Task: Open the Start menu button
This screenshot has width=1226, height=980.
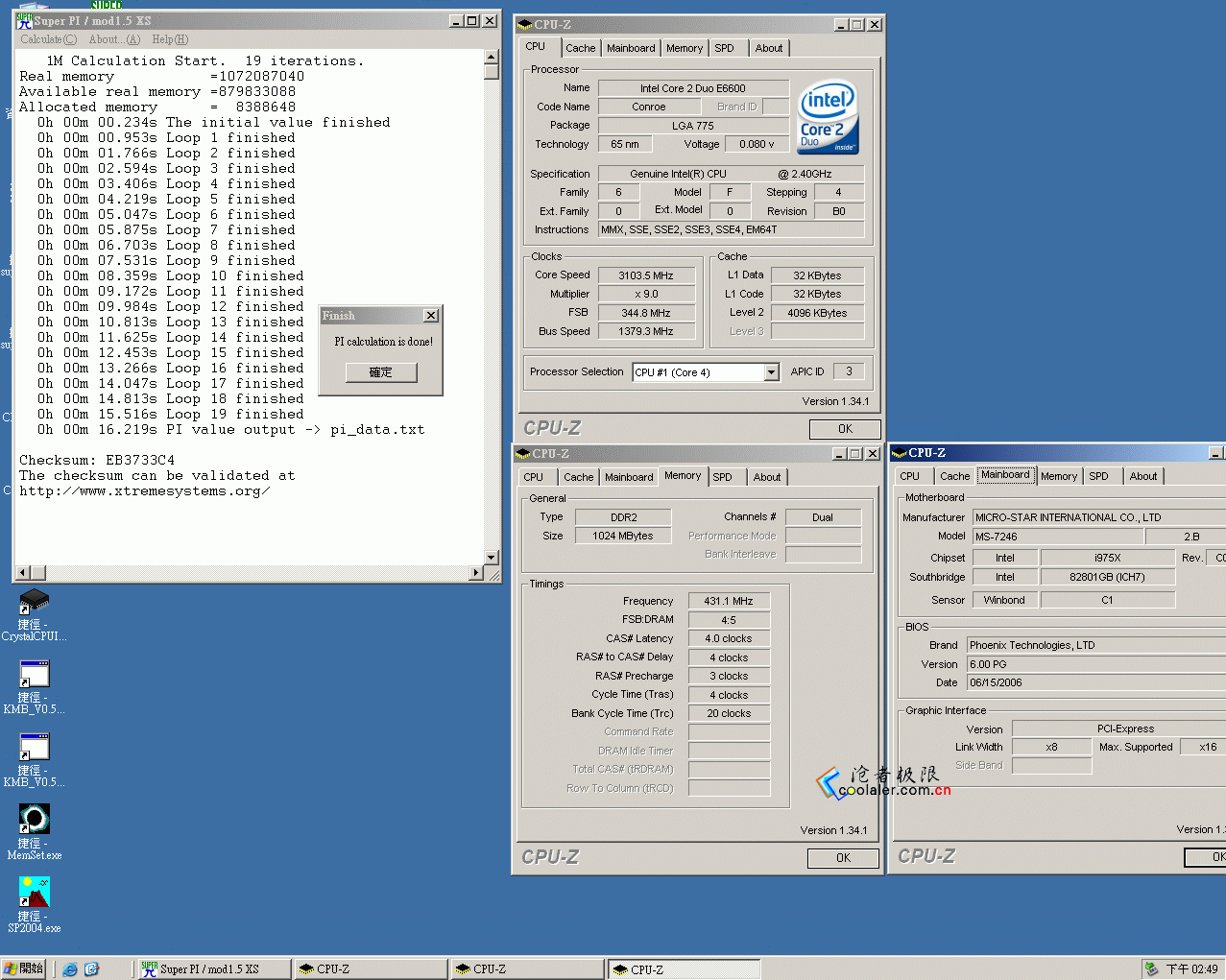Action: click(24, 969)
